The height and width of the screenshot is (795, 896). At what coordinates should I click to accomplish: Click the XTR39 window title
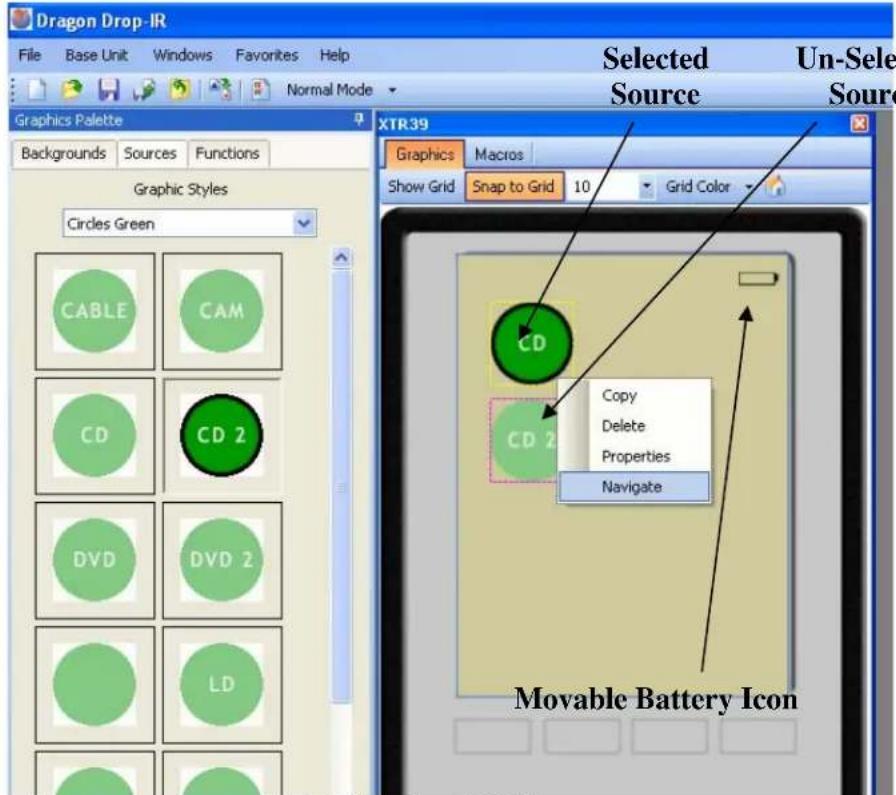pyautogui.click(x=403, y=124)
